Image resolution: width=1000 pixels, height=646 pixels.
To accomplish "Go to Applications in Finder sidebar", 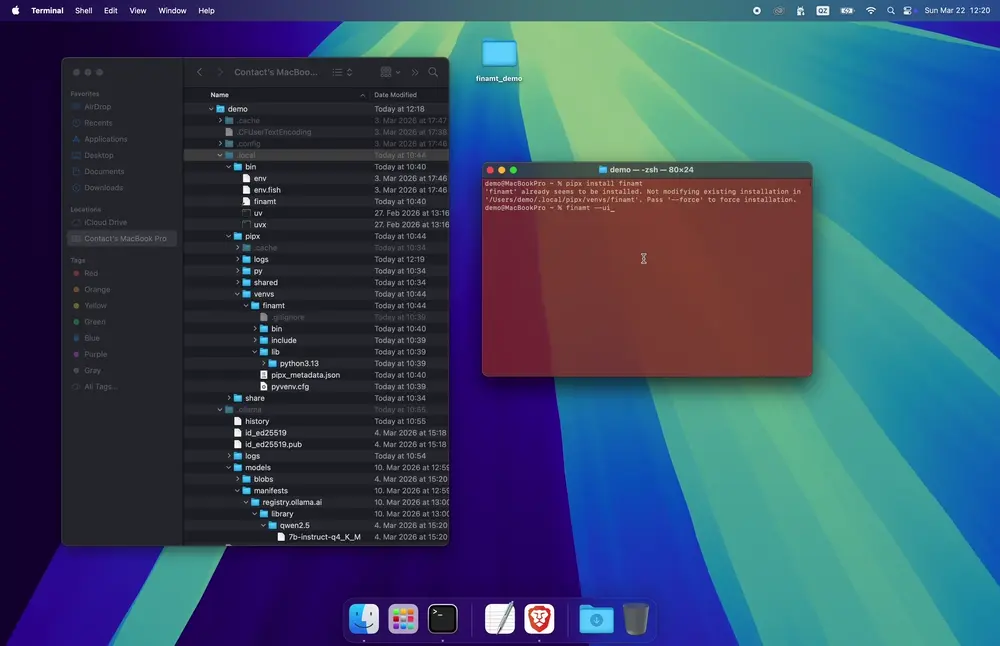I will (x=106, y=139).
